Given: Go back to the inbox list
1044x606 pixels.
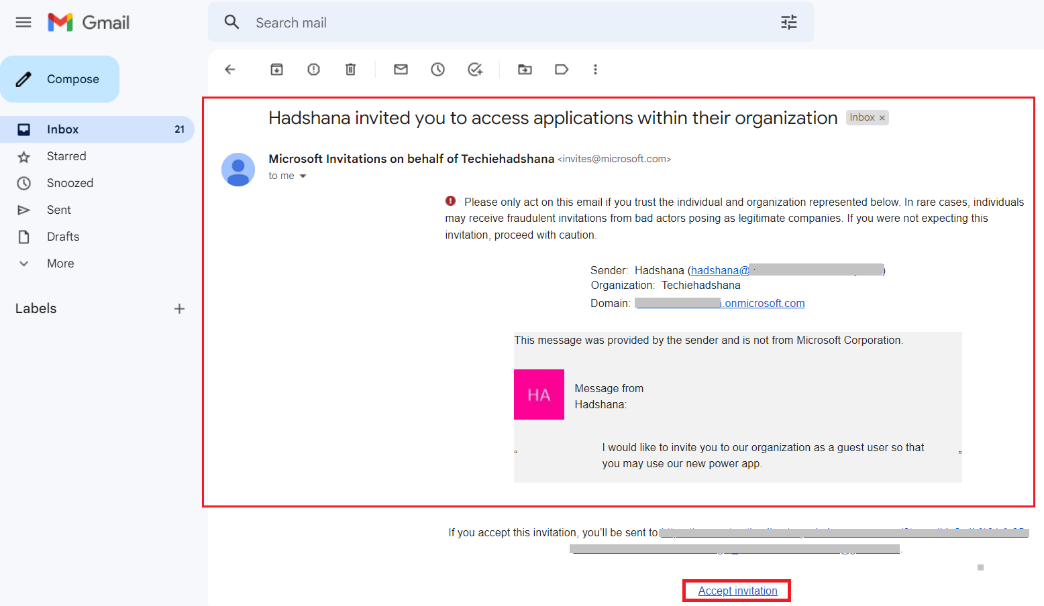Looking at the screenshot, I should [x=230, y=69].
